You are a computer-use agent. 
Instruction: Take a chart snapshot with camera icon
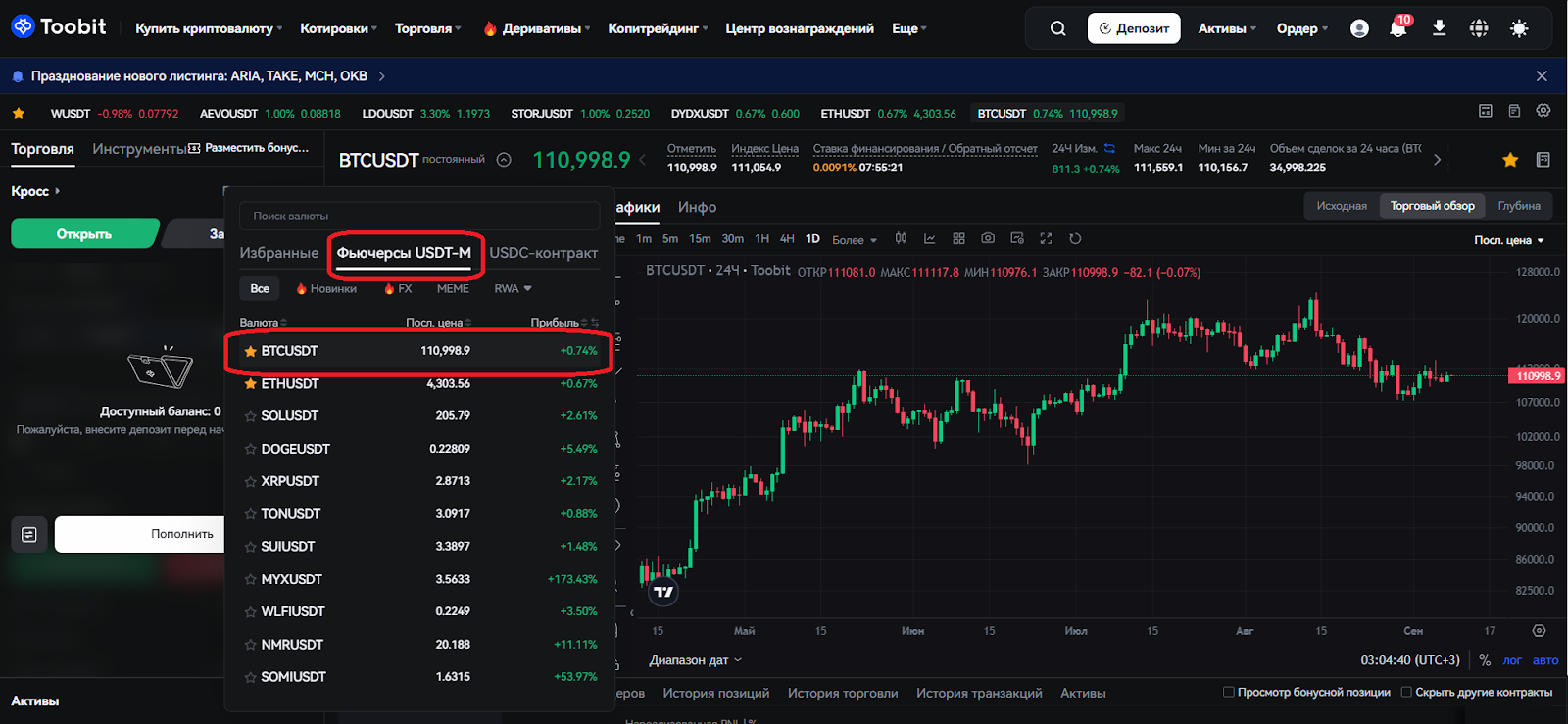988,238
